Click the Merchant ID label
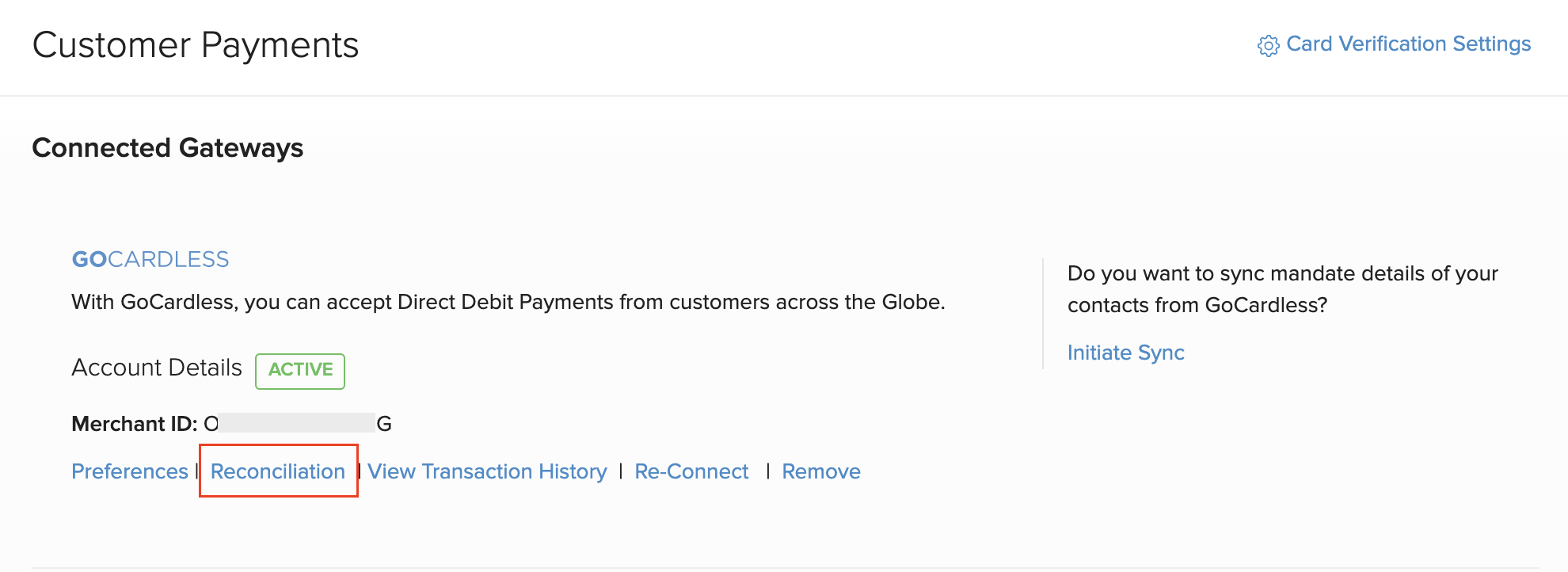Image resolution: width=1568 pixels, height=572 pixels. pyautogui.click(x=134, y=424)
